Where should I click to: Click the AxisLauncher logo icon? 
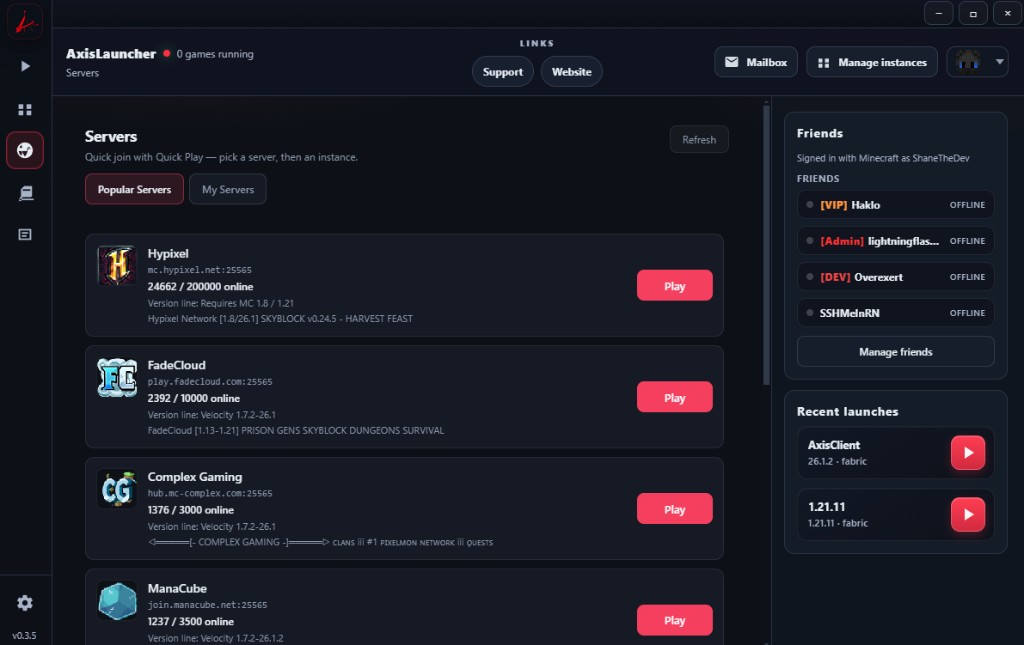25,23
